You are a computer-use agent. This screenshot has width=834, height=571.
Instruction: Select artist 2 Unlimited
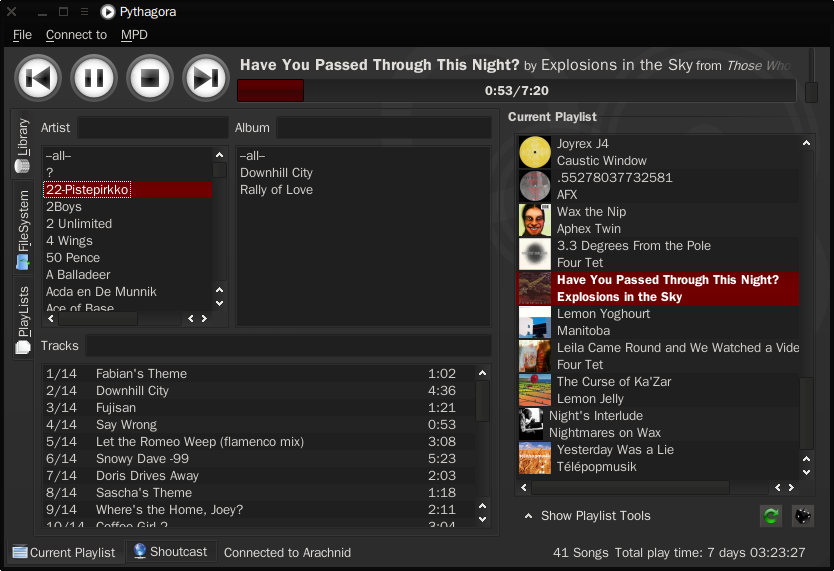coord(128,224)
